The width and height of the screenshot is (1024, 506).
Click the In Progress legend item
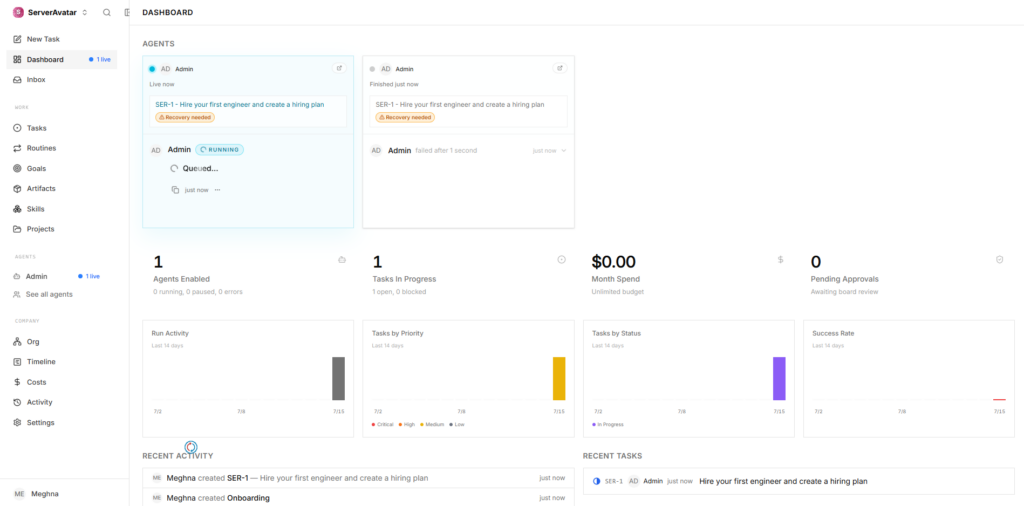(x=607, y=424)
